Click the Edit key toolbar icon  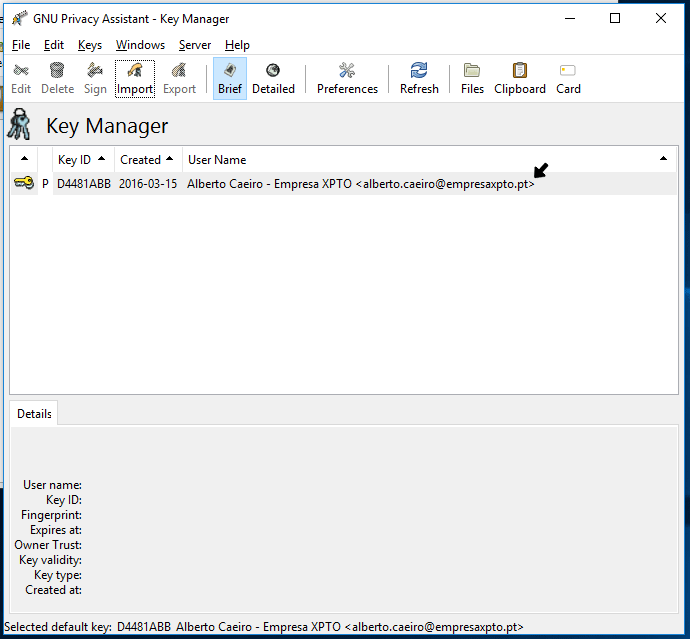pos(21,78)
